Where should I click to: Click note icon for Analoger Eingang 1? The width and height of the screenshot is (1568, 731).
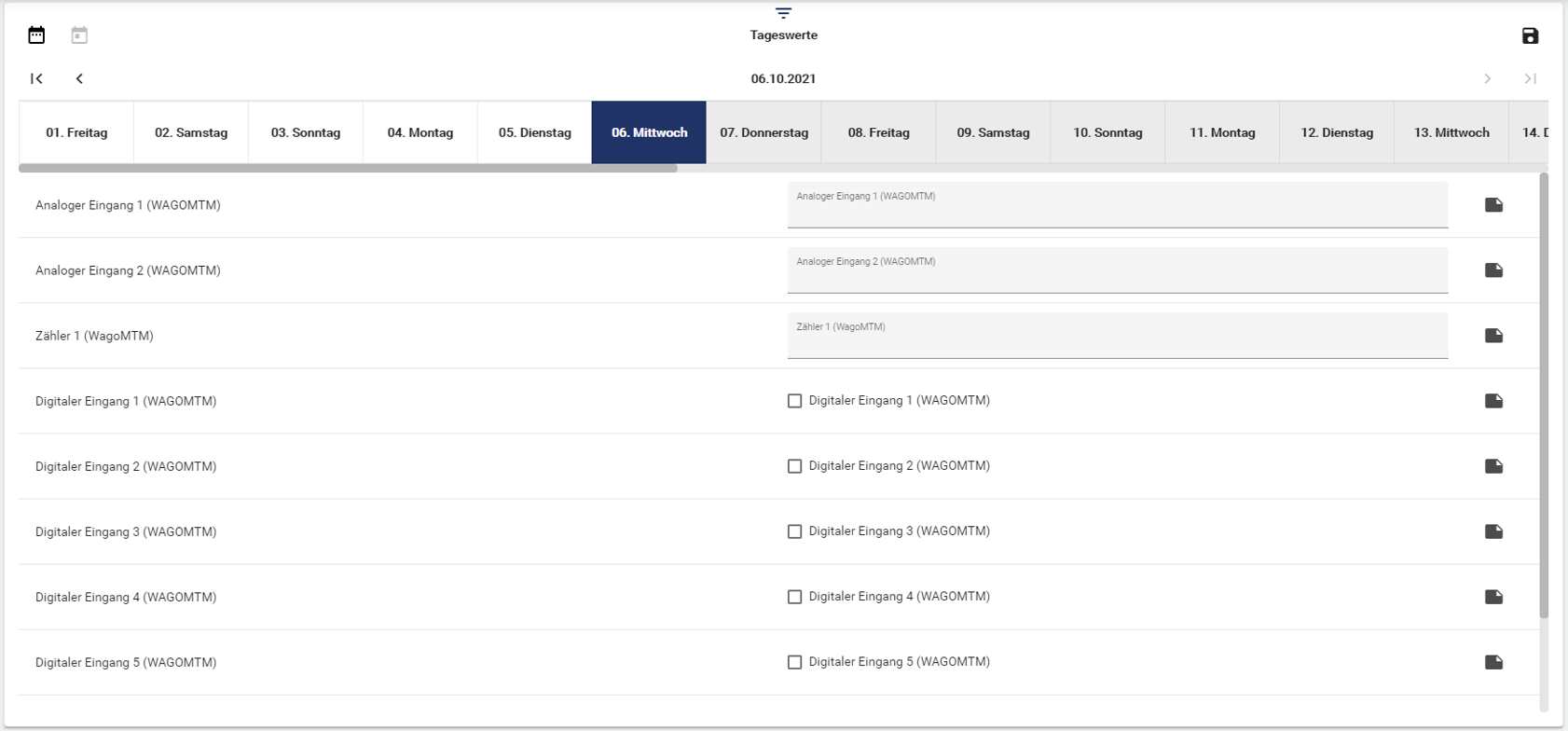coord(1493,205)
